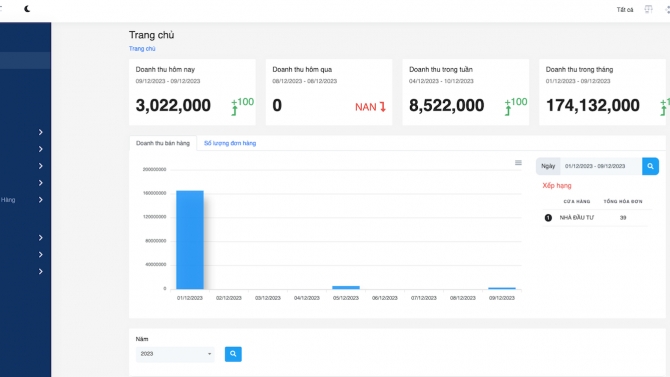Viewport: 670px width, 377px height.
Task: Click the 01/12/2023 revenue bar
Action: click(190, 240)
